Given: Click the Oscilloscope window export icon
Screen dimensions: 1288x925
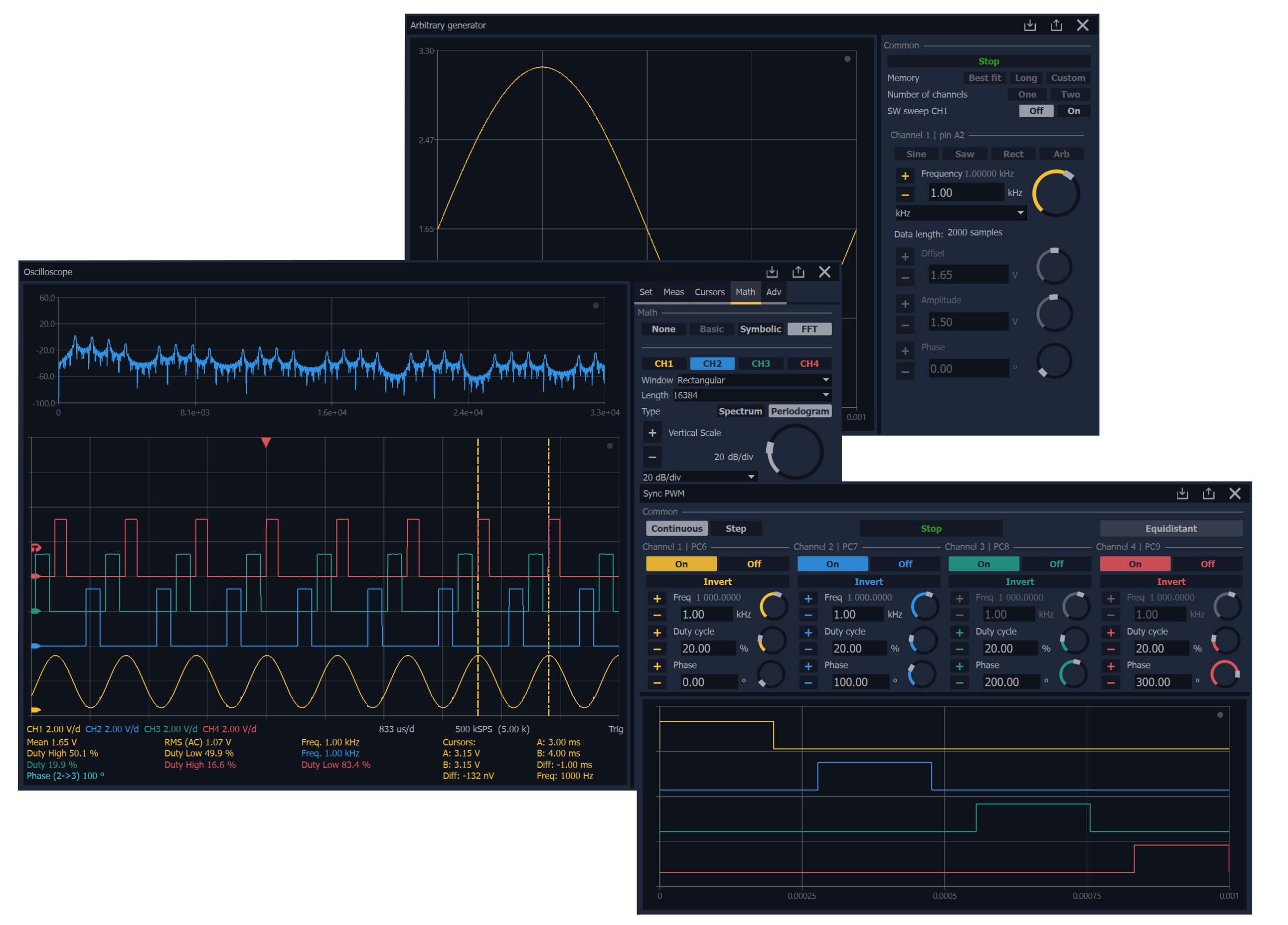Looking at the screenshot, I should pyautogui.click(x=798, y=272).
